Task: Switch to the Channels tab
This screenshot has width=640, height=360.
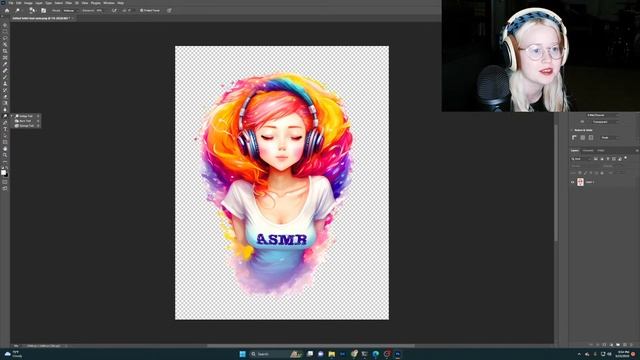Action: tap(588, 151)
